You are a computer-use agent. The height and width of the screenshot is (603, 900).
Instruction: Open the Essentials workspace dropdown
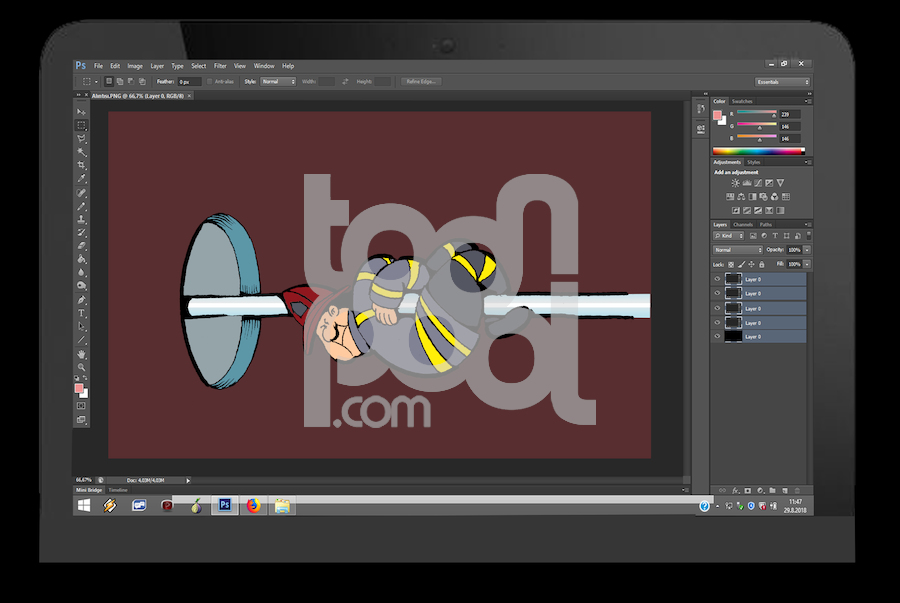point(782,81)
